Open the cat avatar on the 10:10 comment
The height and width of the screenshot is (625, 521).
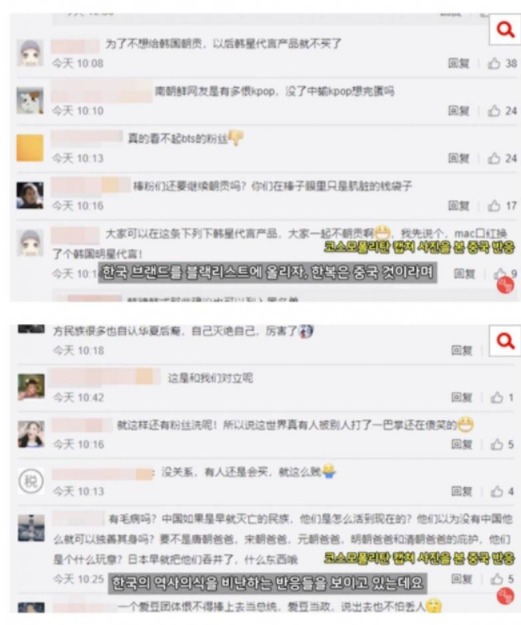pos(30,100)
